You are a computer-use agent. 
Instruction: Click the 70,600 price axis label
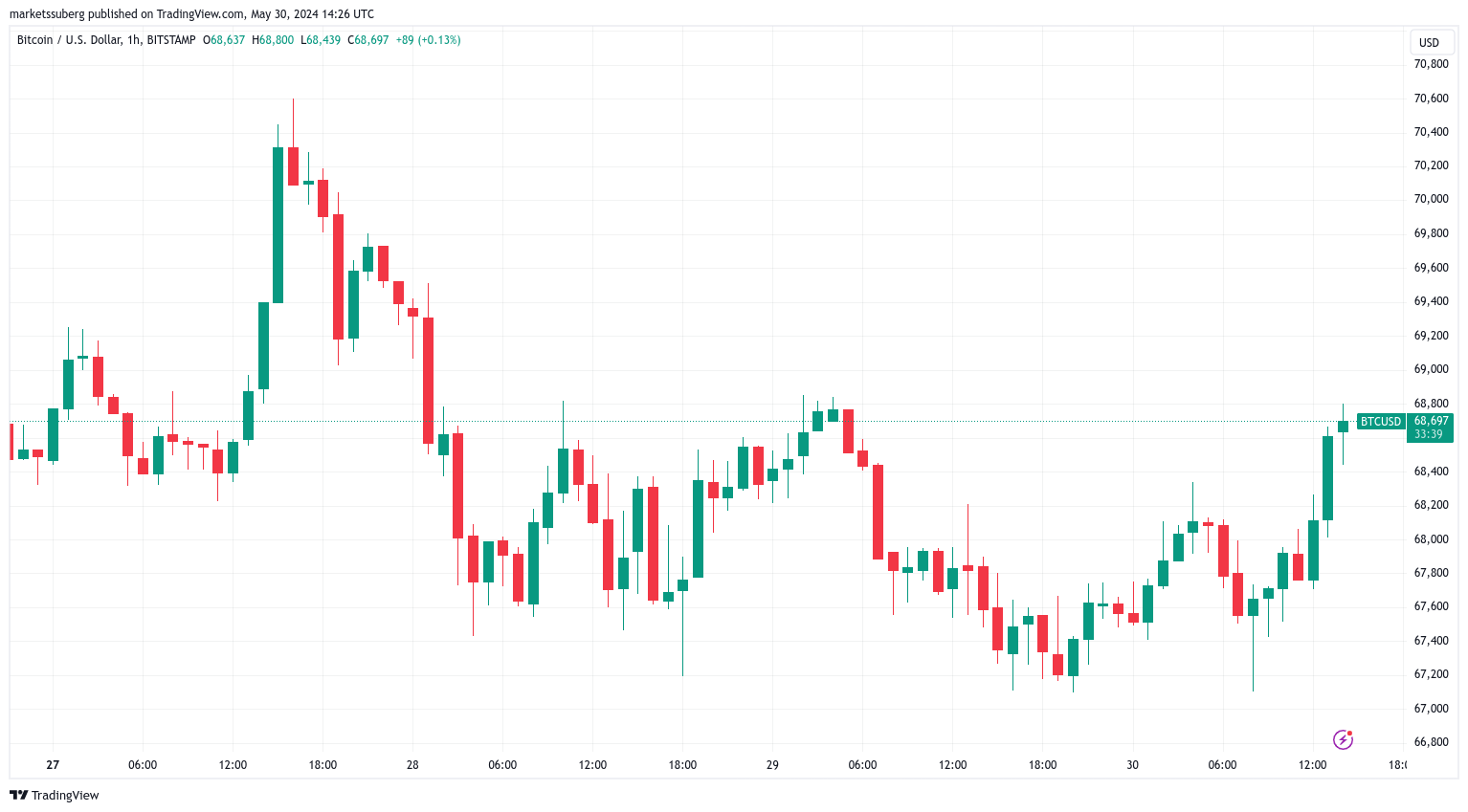(x=1431, y=98)
